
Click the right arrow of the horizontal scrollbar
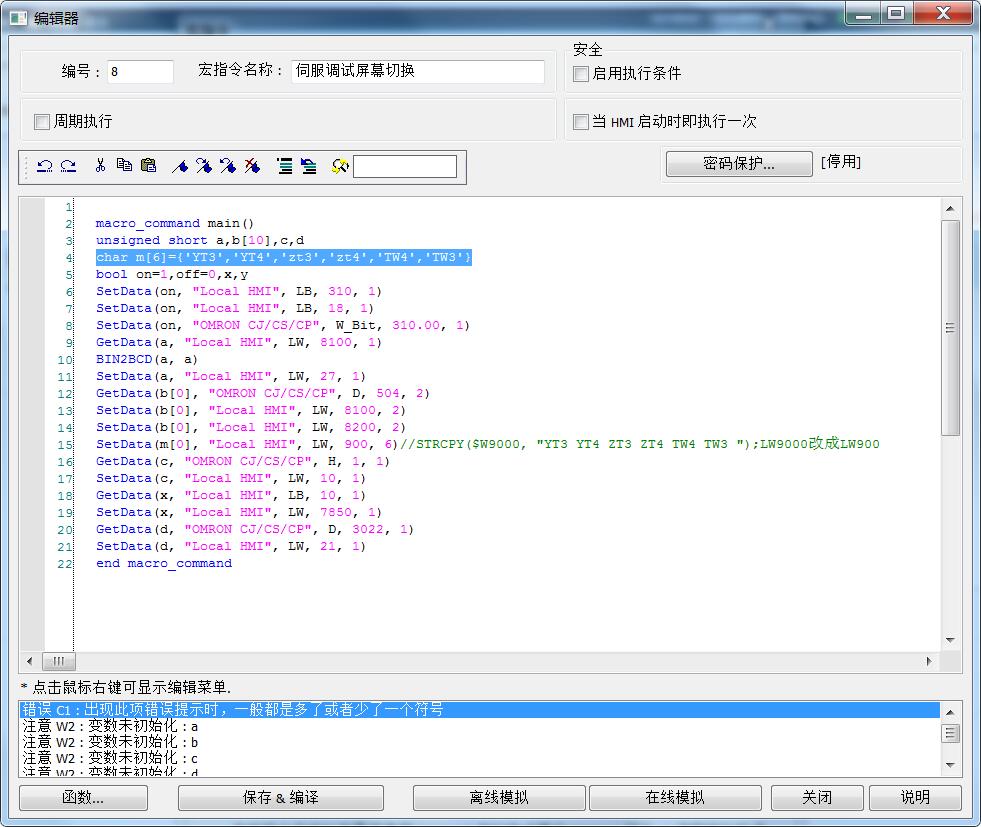929,661
